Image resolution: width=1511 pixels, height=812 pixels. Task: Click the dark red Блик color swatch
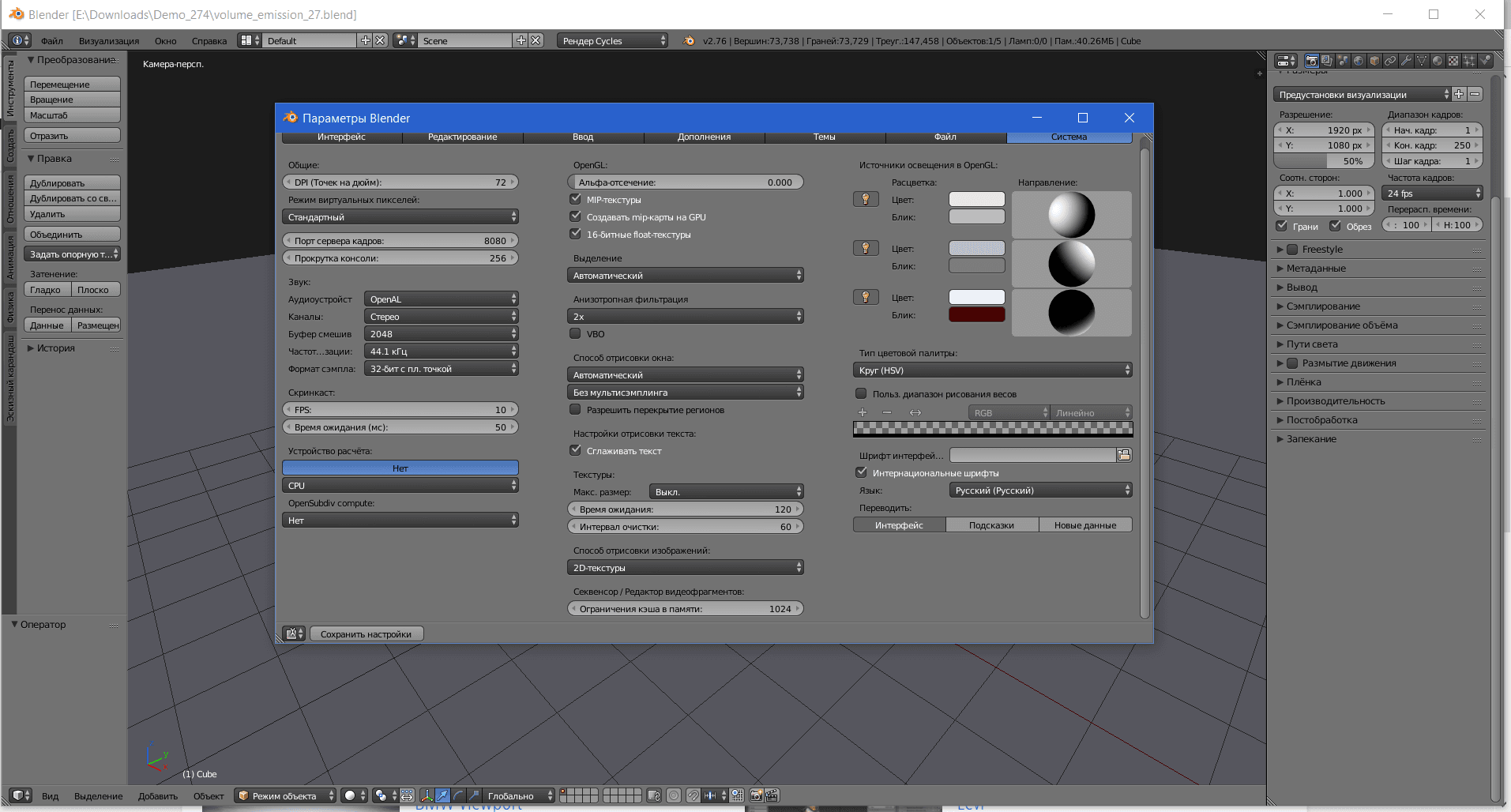[976, 315]
